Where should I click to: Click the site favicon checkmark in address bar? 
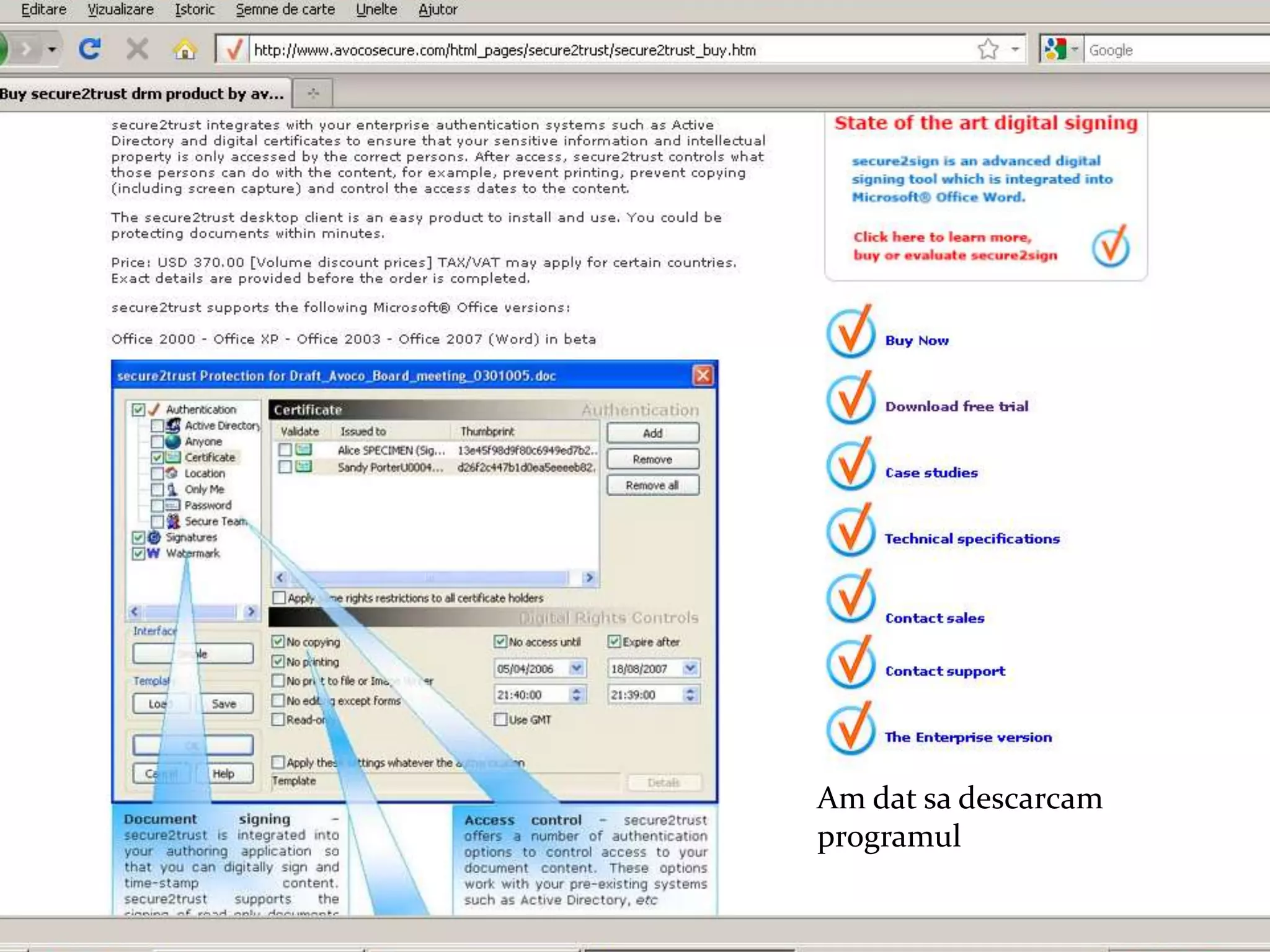[233, 50]
